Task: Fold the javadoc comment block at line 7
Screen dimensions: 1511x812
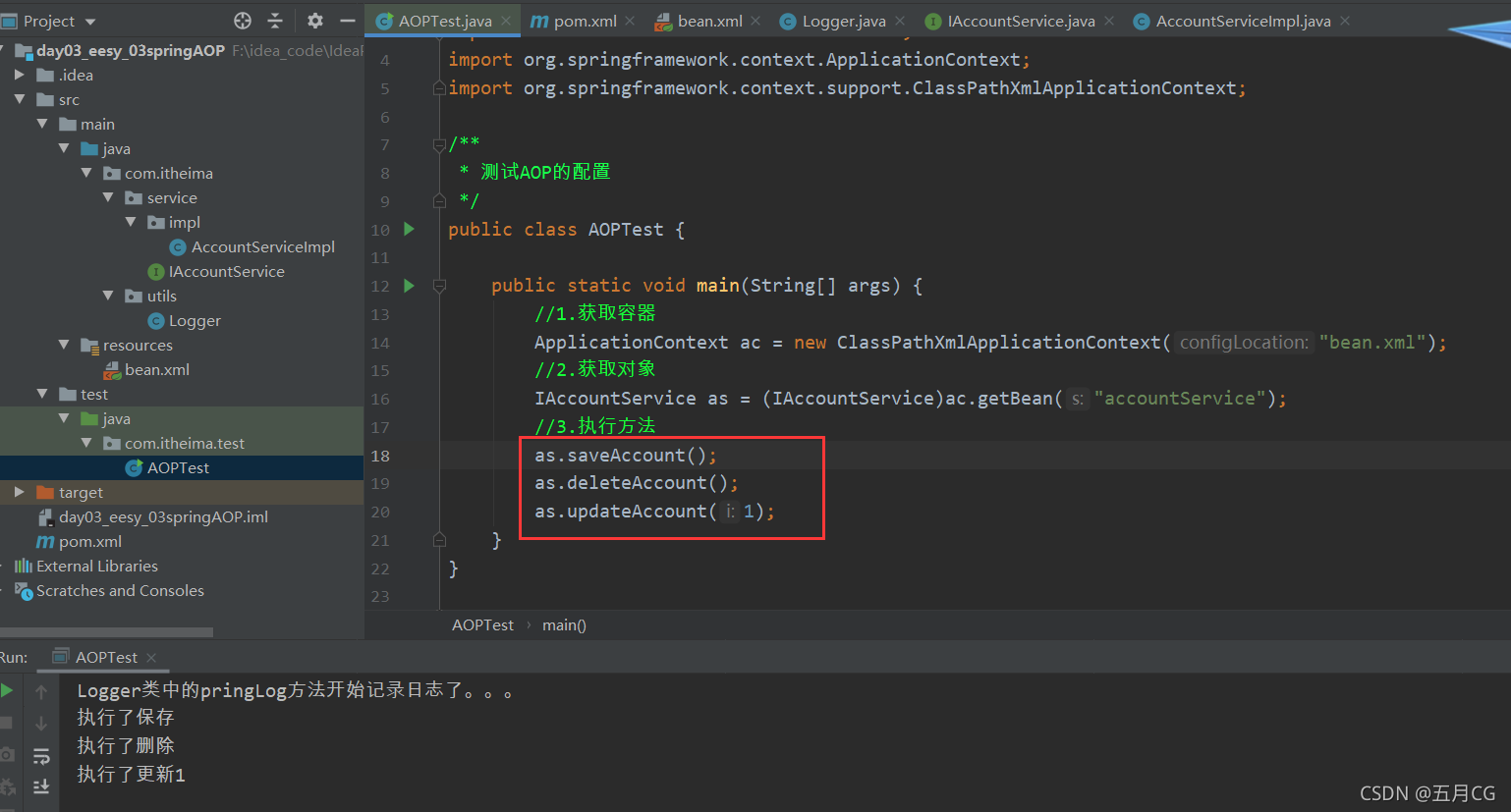Action: pos(439,144)
